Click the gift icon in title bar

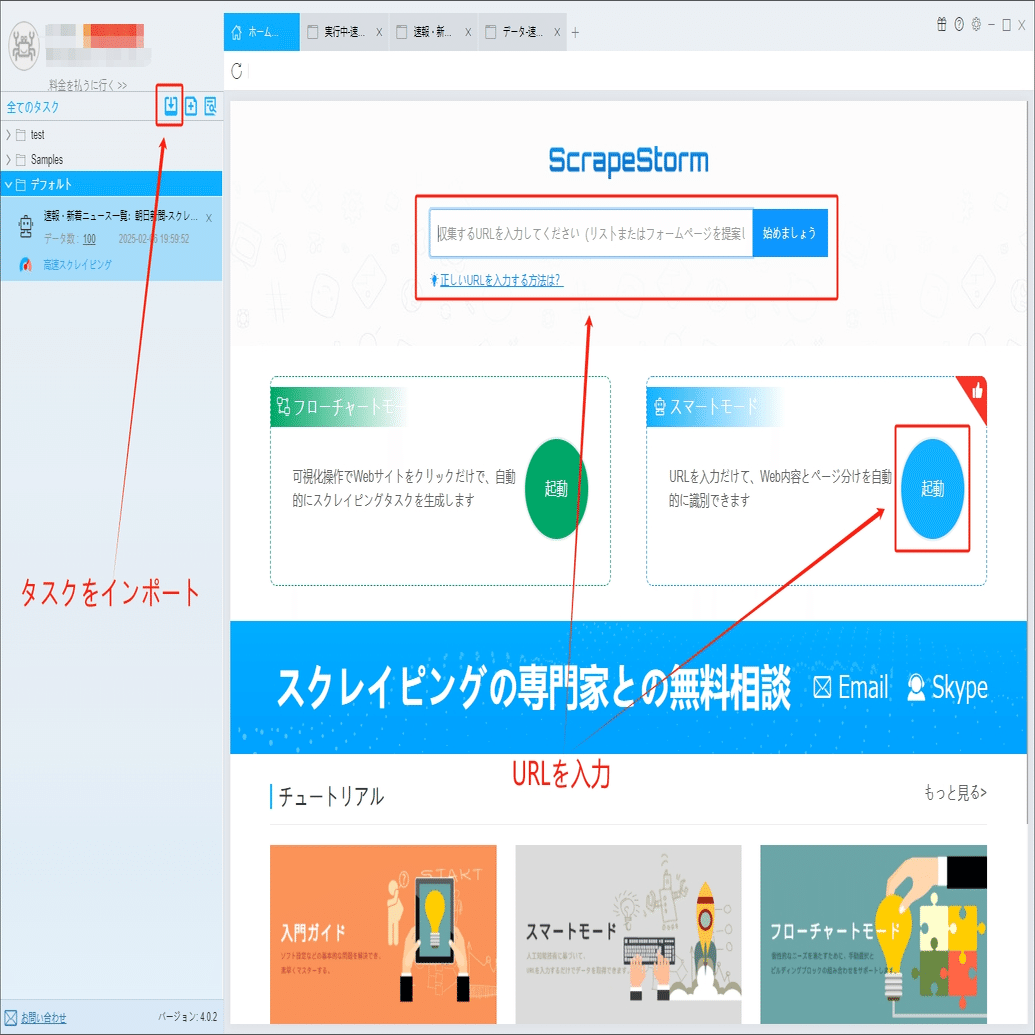coord(941,24)
